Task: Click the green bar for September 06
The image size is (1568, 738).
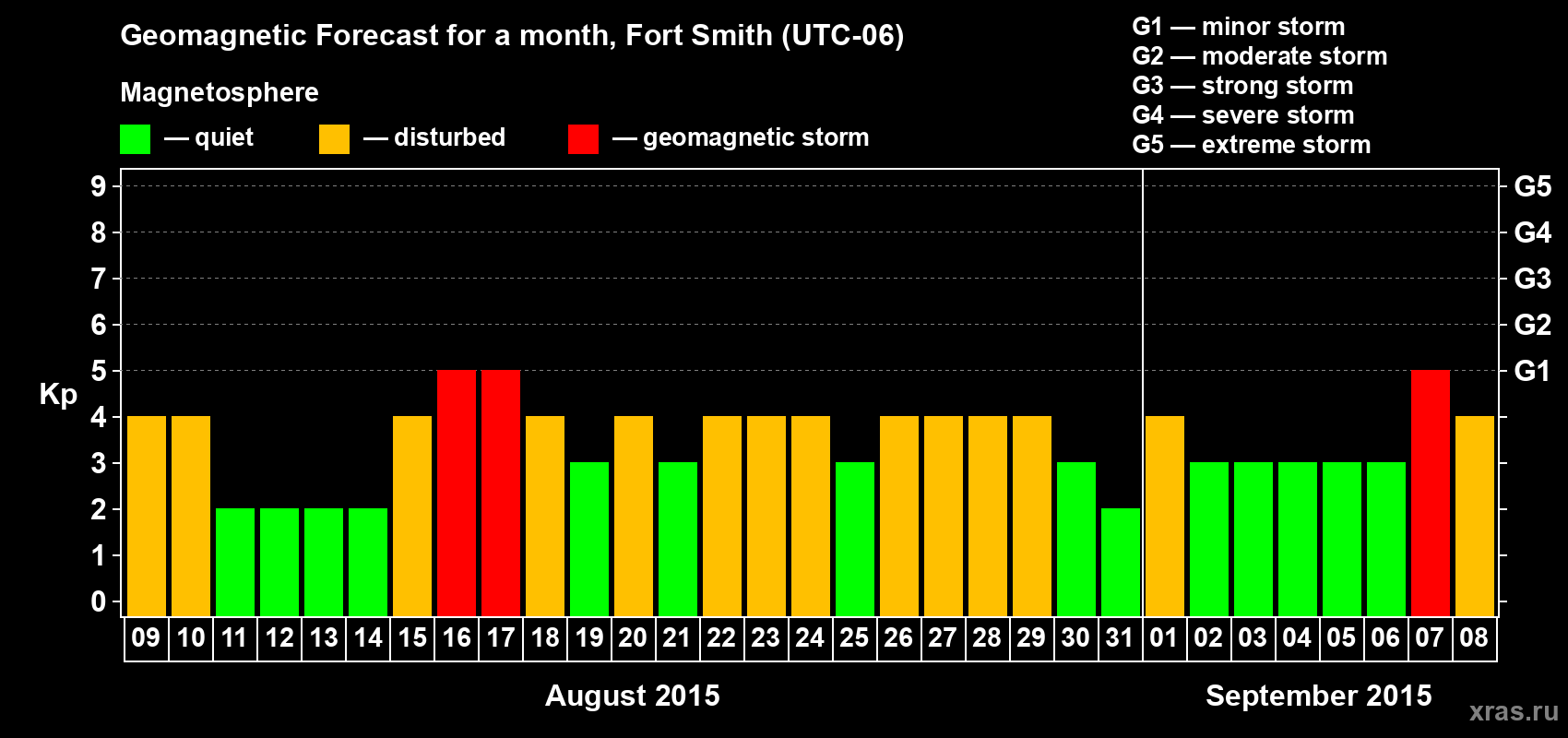Action: click(1386, 539)
